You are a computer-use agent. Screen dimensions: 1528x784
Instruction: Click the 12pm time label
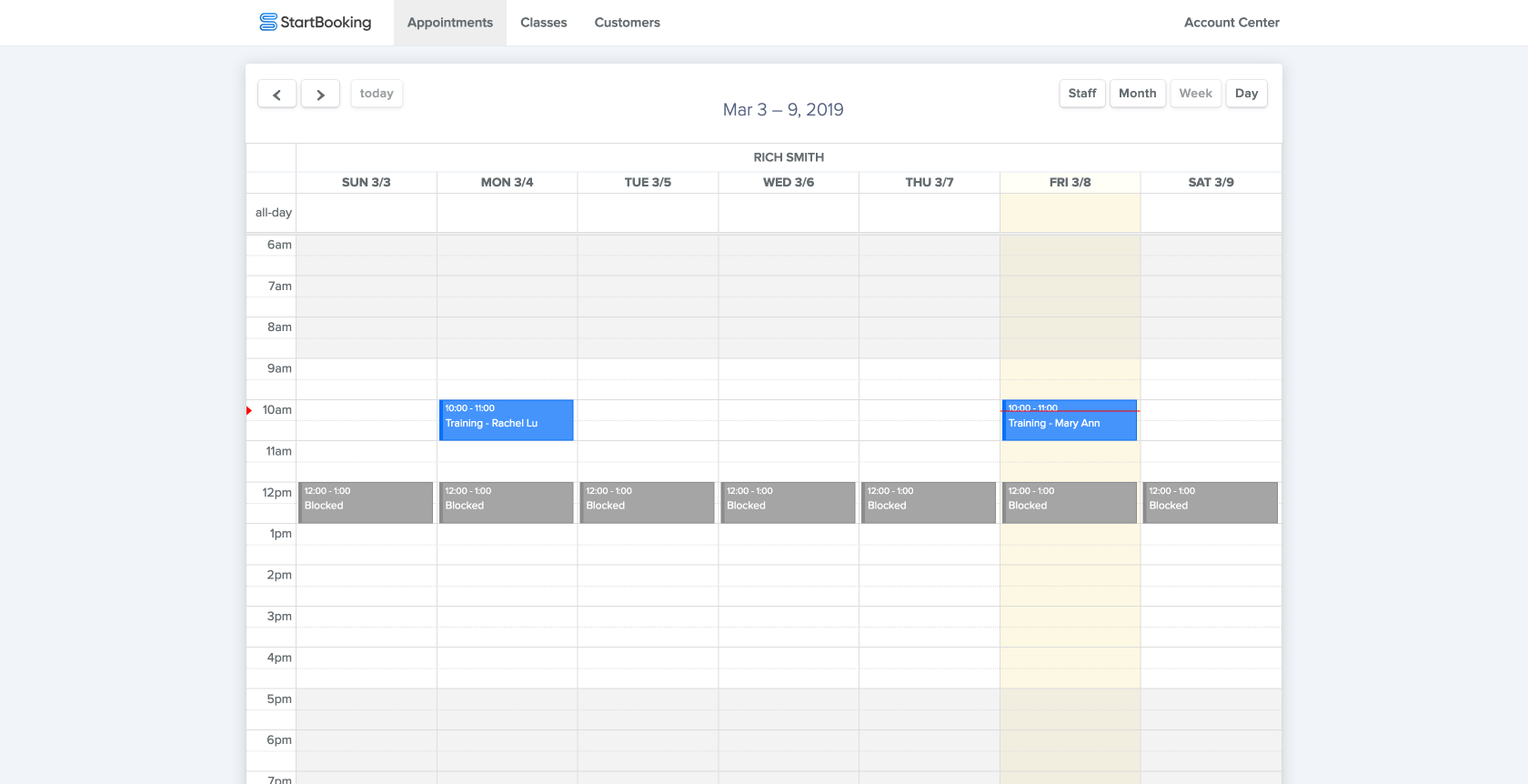(x=277, y=493)
